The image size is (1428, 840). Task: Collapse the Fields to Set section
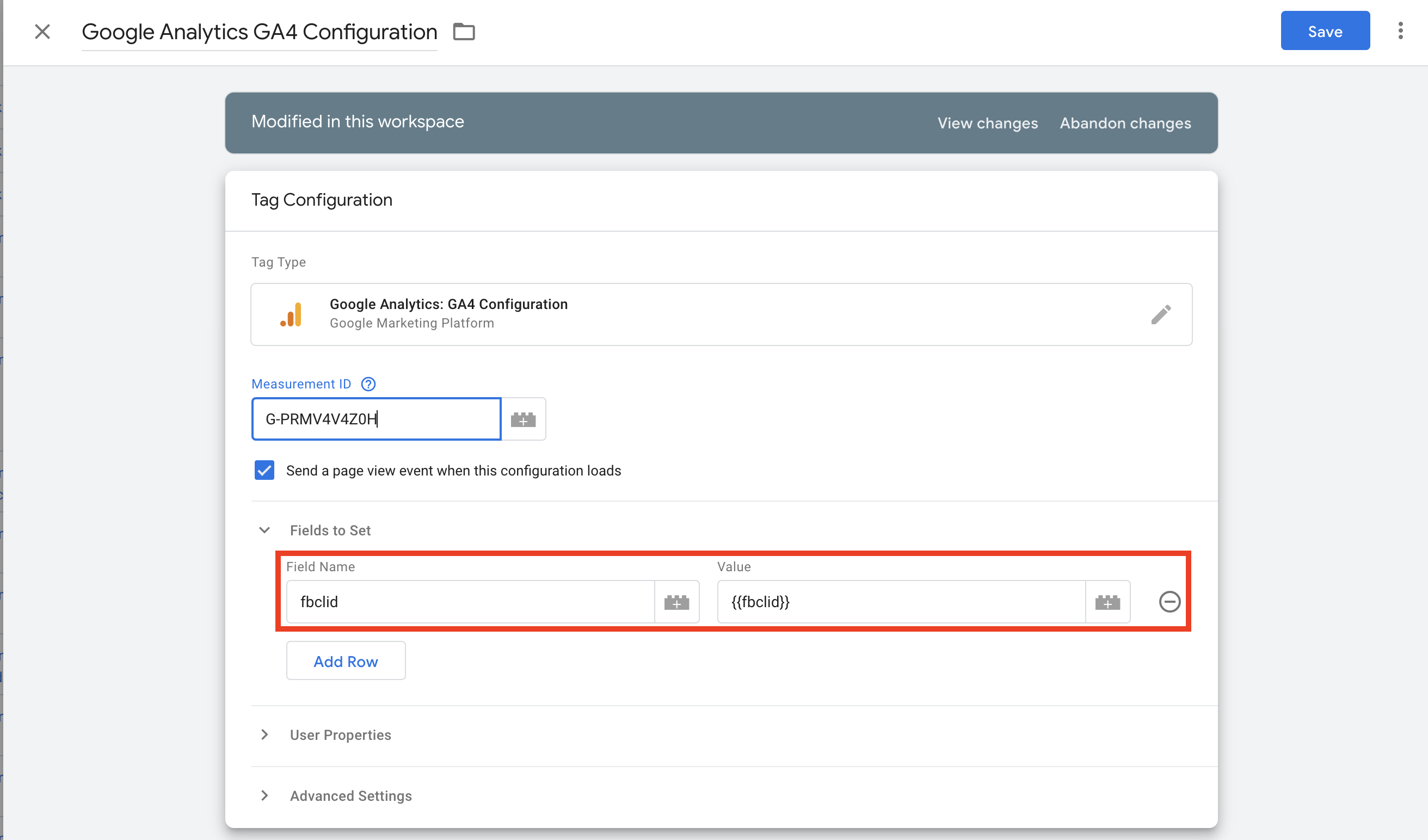point(264,530)
